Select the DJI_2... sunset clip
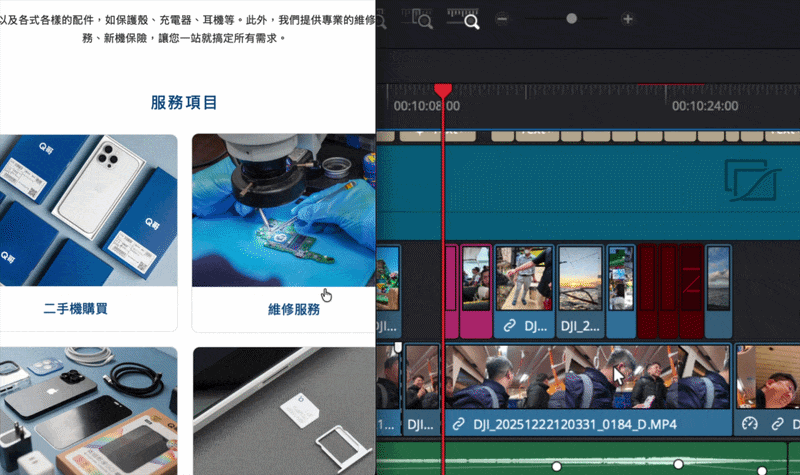Viewport: 800px width, 475px height. [x=581, y=291]
